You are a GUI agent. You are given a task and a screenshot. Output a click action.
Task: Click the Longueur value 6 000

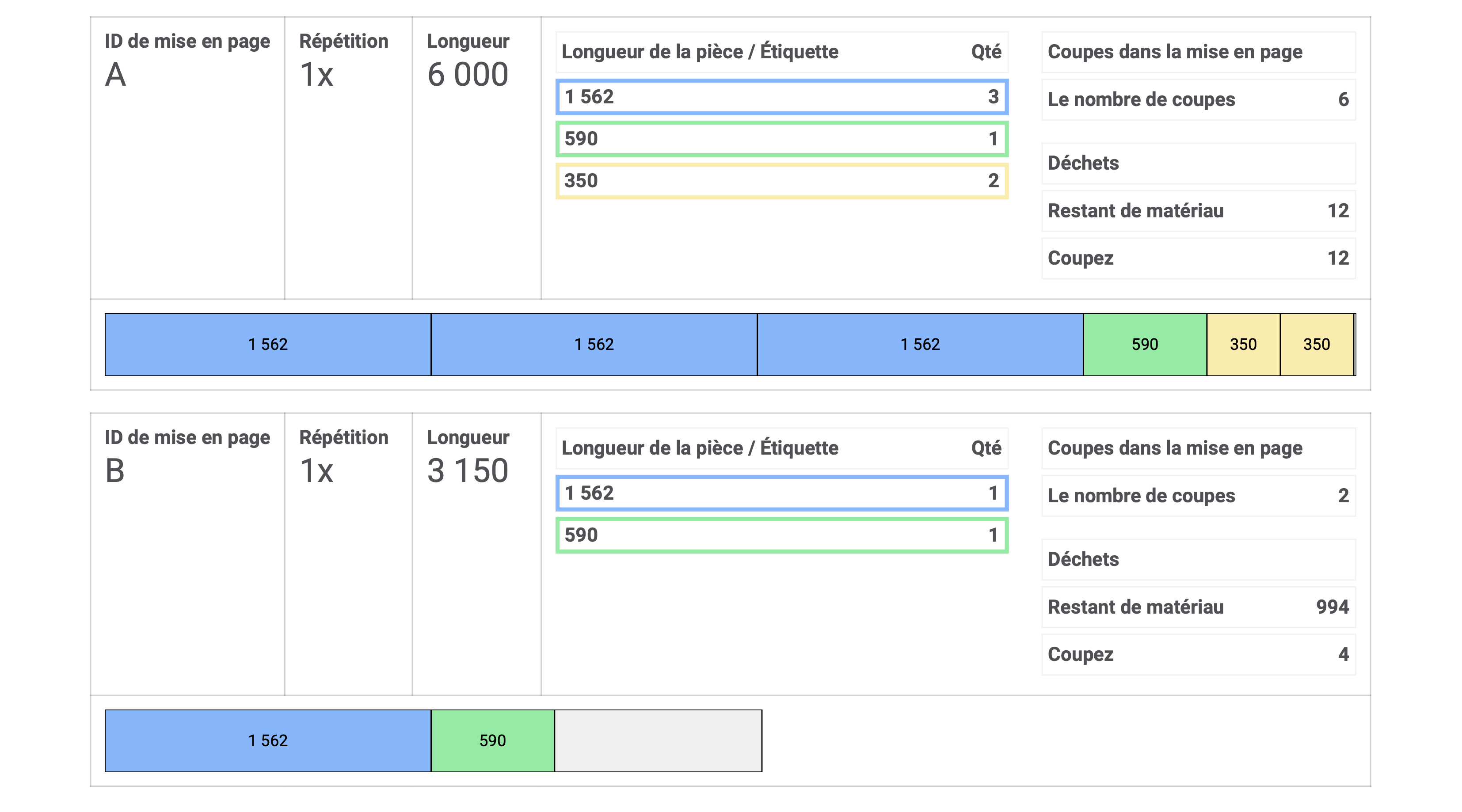[468, 75]
